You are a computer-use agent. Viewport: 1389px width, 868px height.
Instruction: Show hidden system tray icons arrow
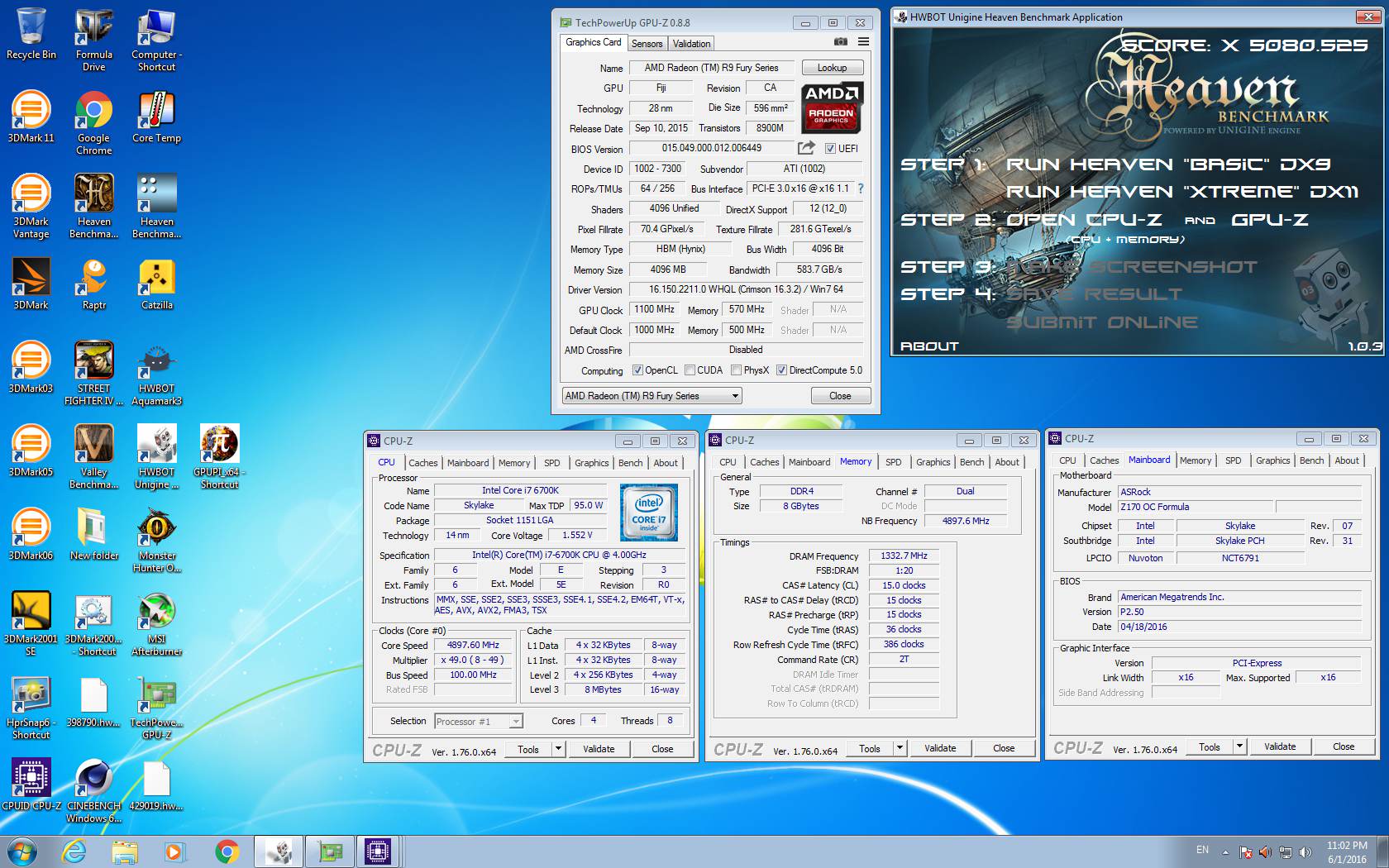(1225, 852)
